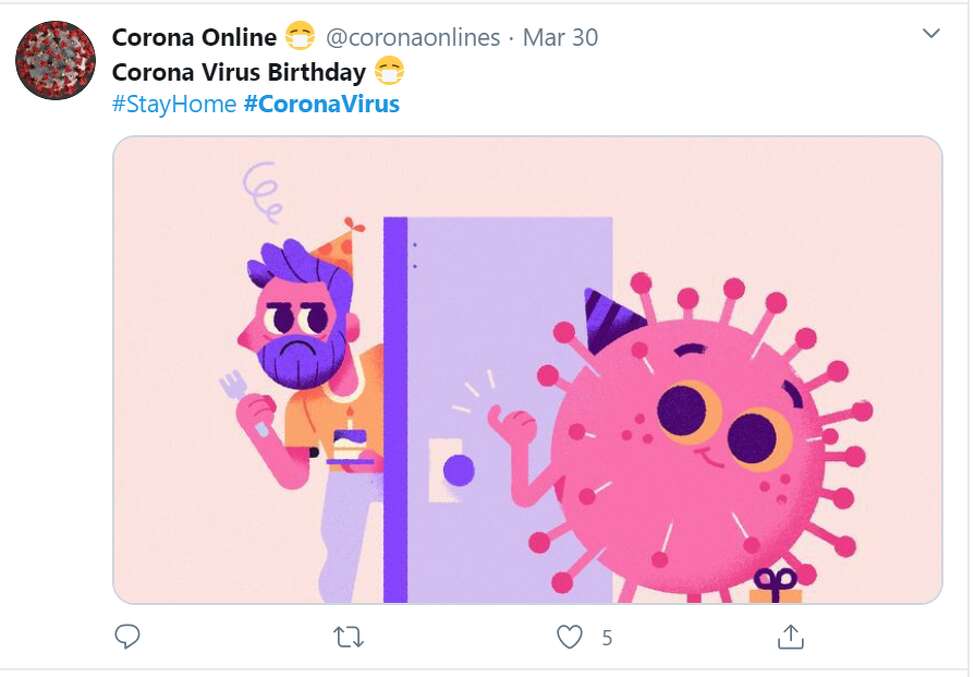The height and width of the screenshot is (677, 975).
Task: Click the face-with-mask emoji in the tweet text
Action: pyautogui.click(x=389, y=71)
